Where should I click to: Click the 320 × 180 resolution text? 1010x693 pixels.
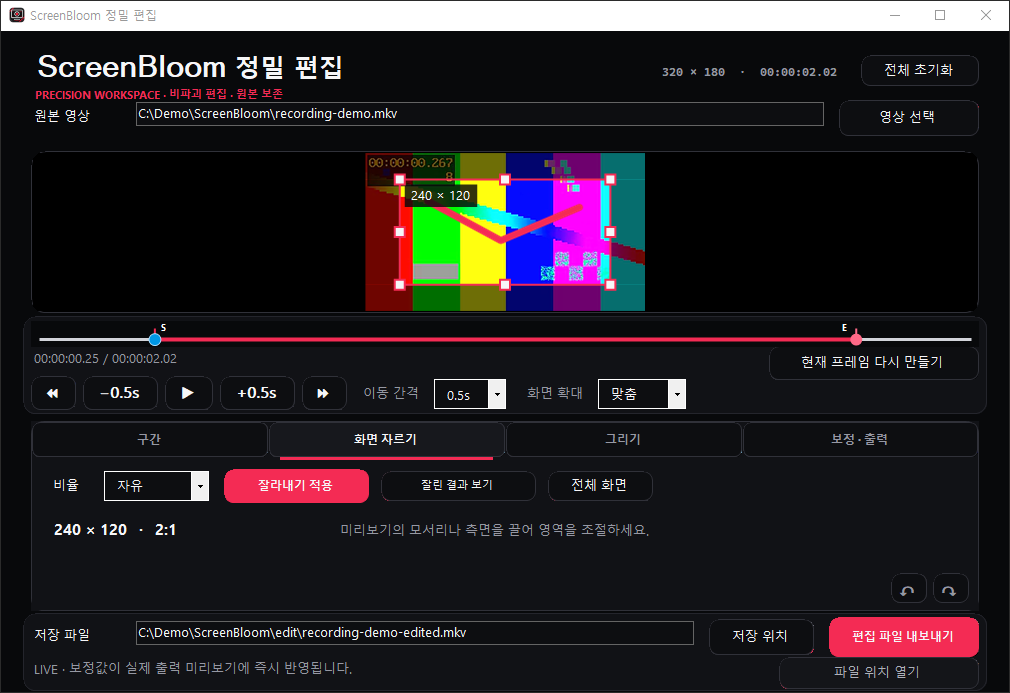[694, 72]
